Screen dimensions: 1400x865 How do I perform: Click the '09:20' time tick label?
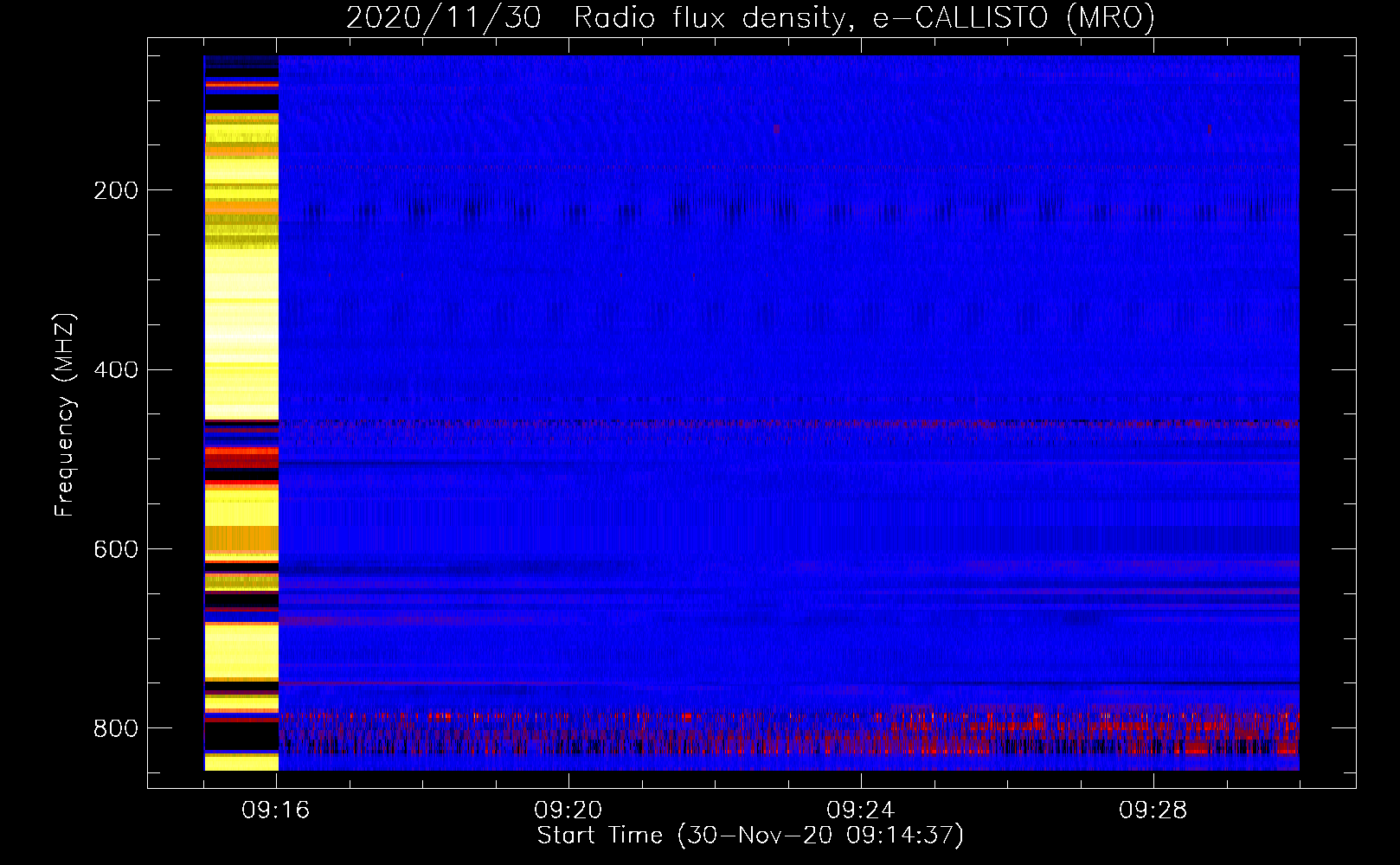click(x=568, y=811)
